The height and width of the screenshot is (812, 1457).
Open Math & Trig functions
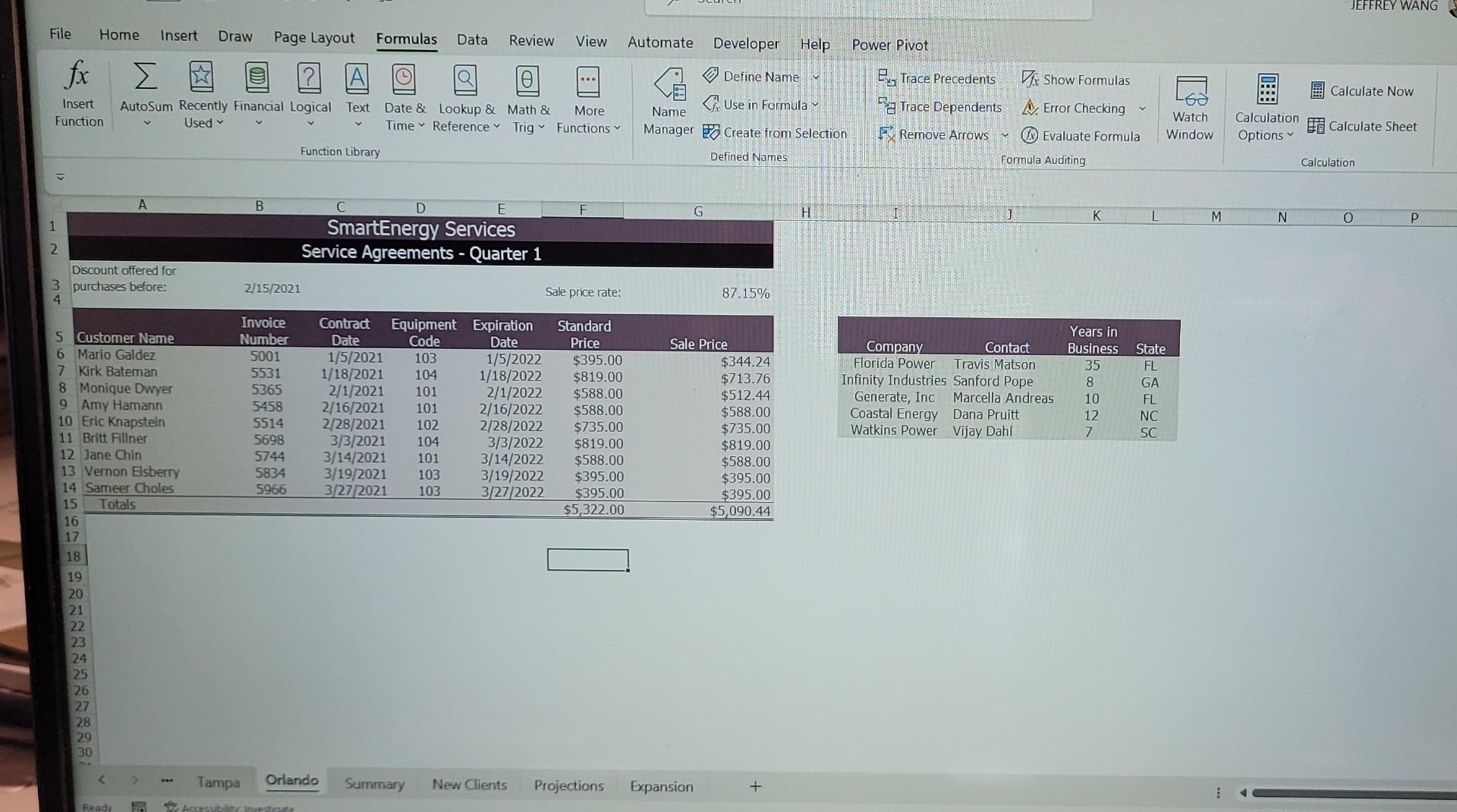point(527,99)
